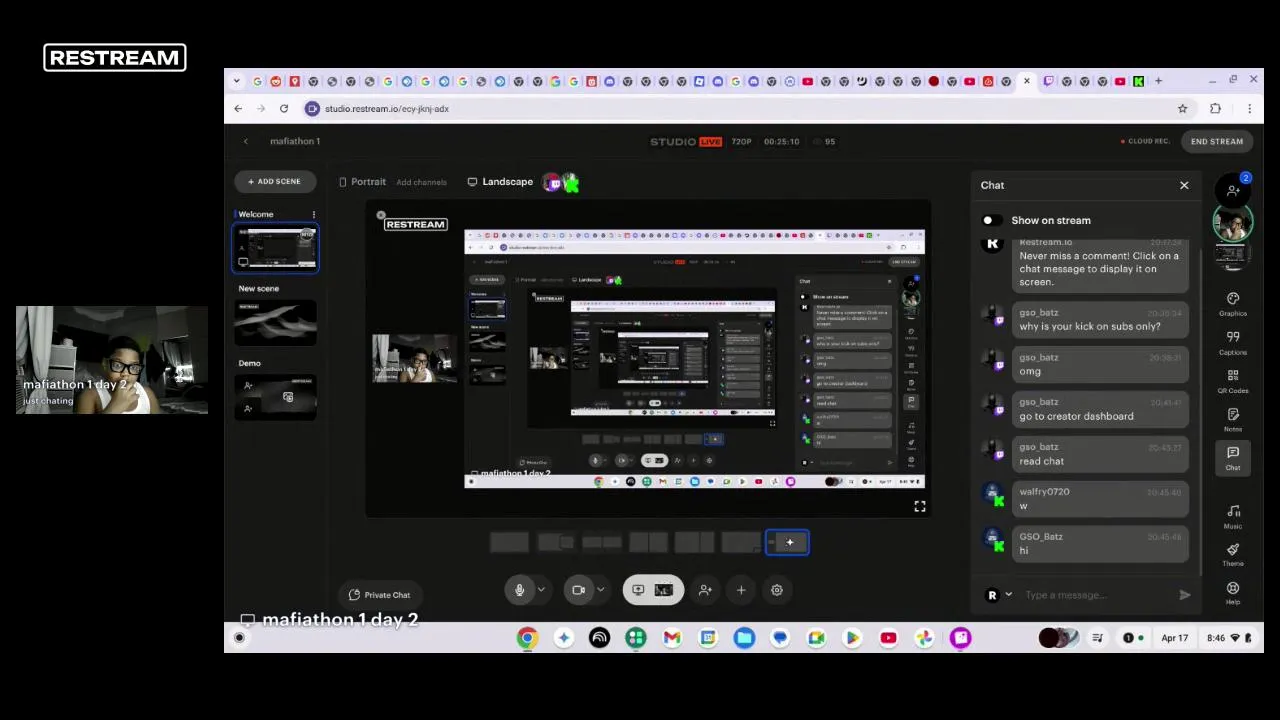Display gso_batz 'omg' message

[x=1099, y=365]
